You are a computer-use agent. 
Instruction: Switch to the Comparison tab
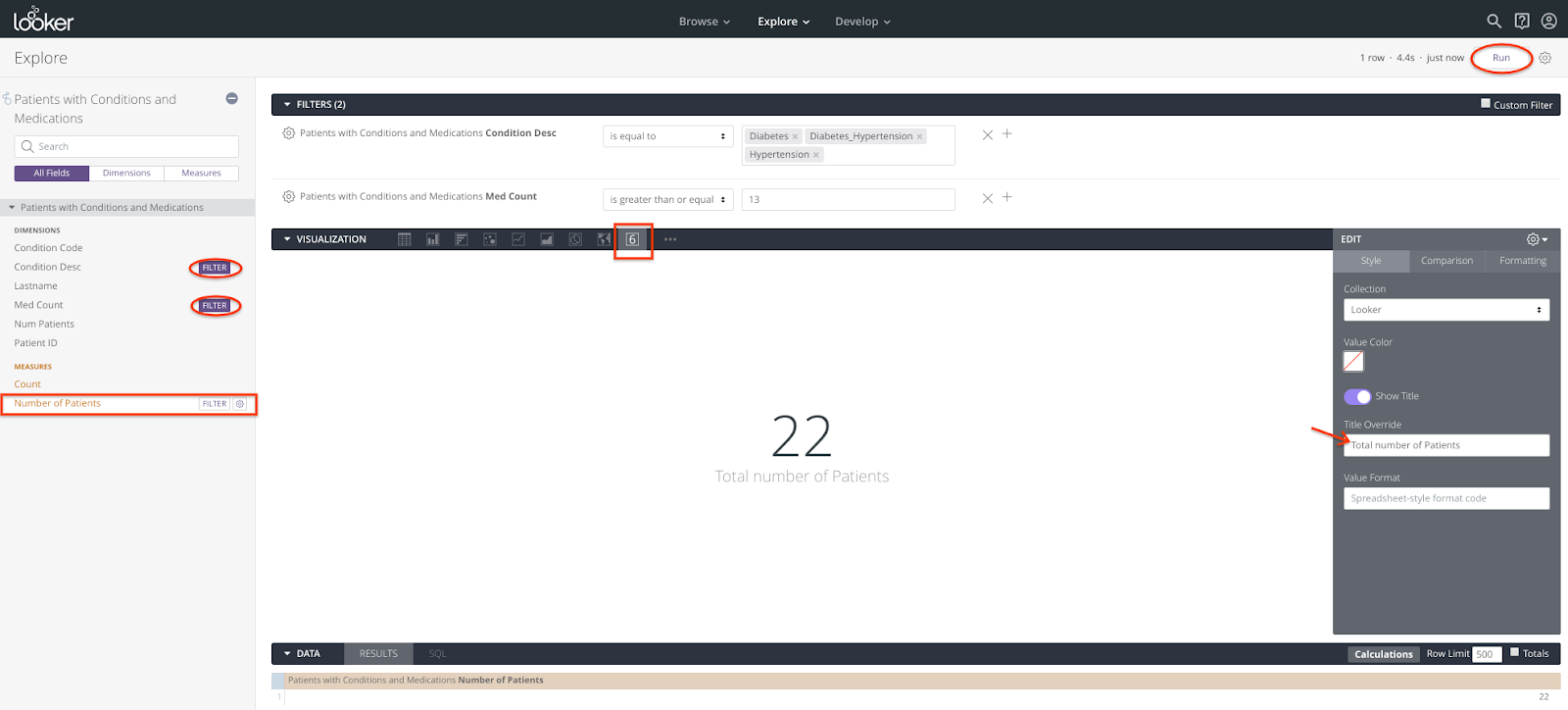pyautogui.click(x=1446, y=261)
